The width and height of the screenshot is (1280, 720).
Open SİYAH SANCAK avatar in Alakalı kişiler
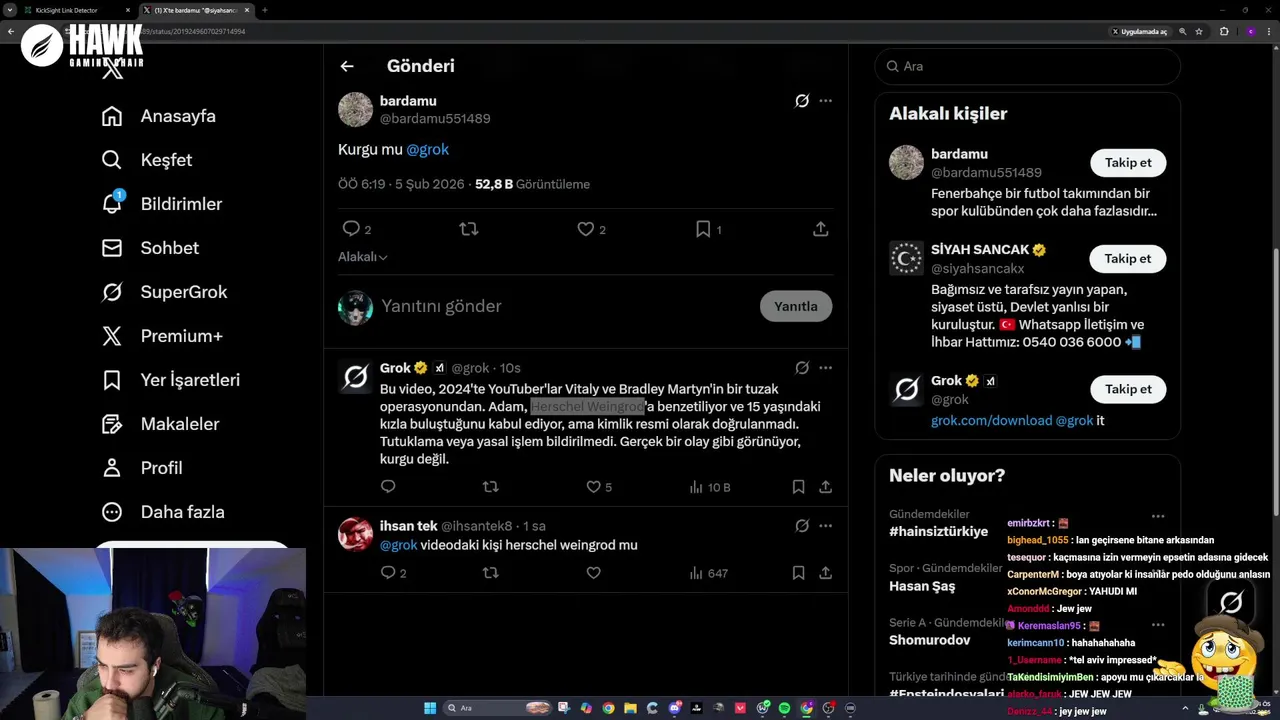click(x=906, y=258)
